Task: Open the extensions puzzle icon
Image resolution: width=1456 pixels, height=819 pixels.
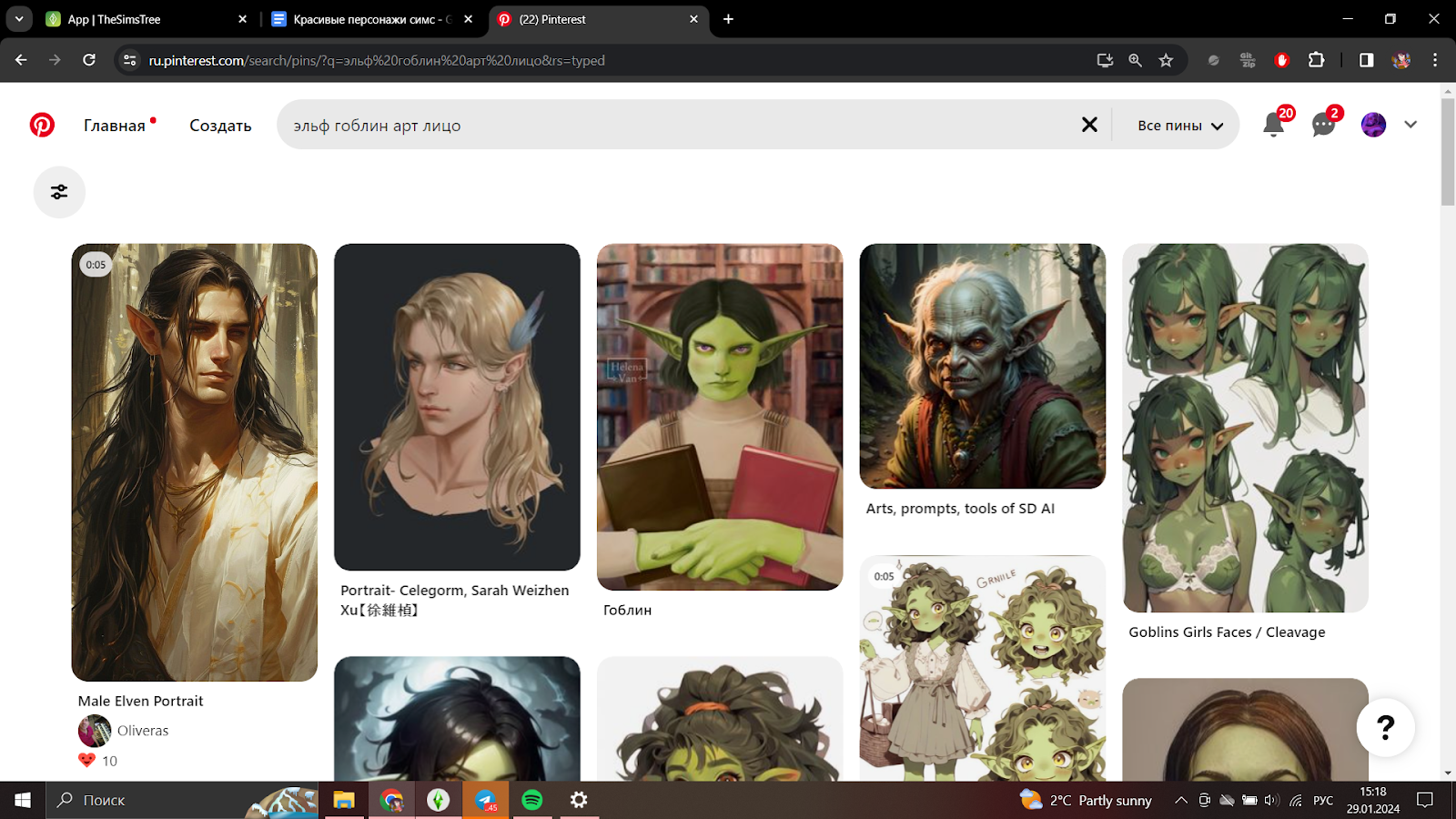Action: click(x=1316, y=60)
